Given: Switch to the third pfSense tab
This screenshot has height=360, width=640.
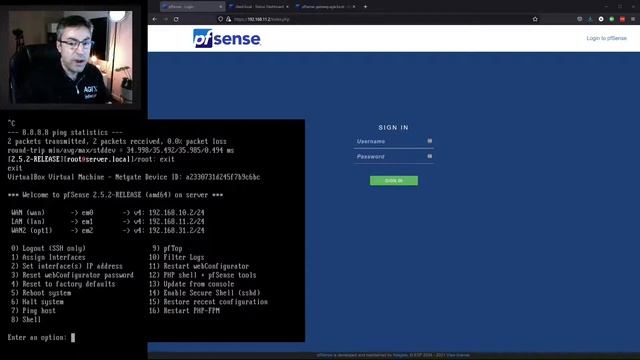Looking at the screenshot, I should 325,7.
